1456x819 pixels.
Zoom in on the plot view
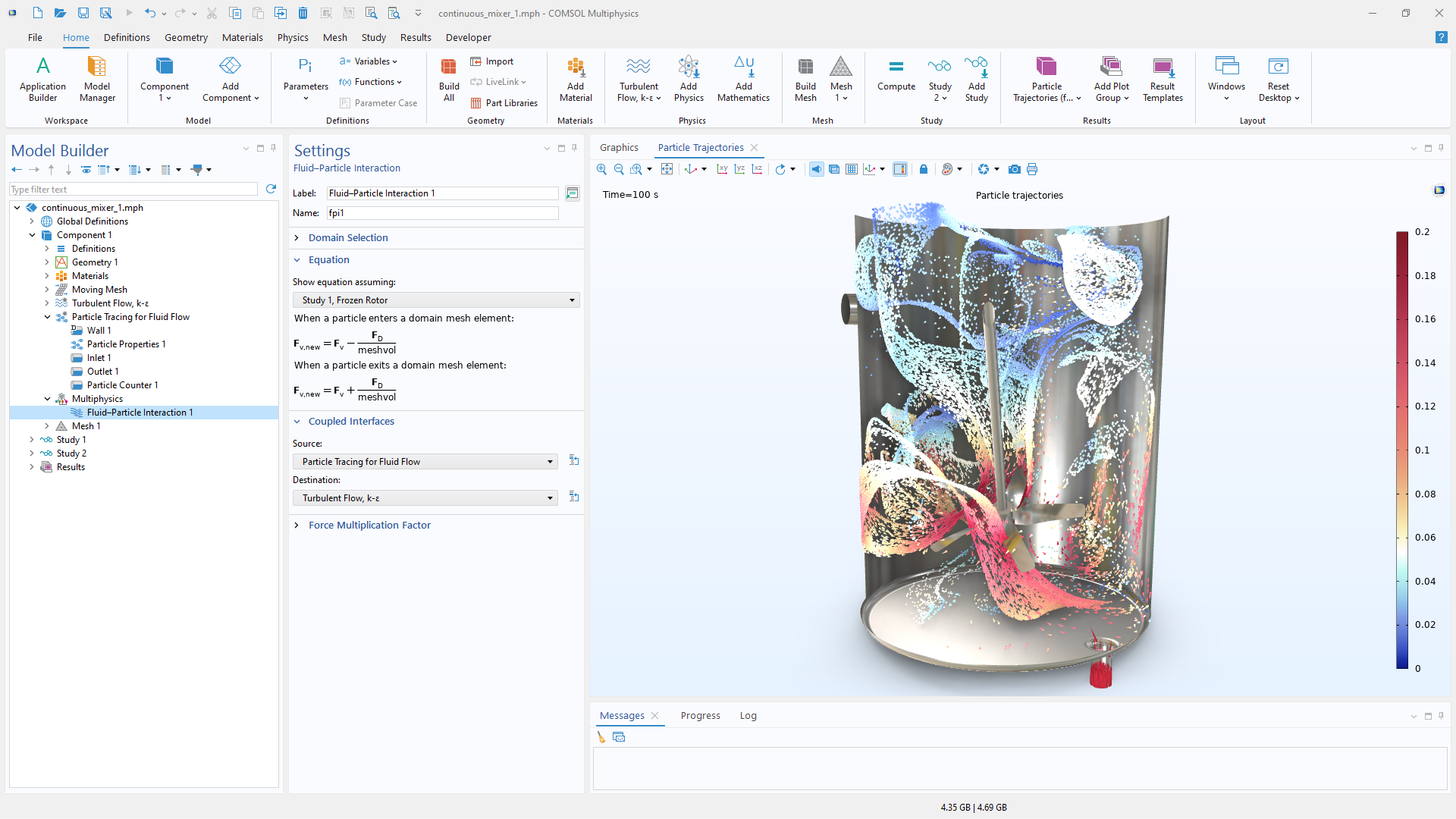(601, 169)
